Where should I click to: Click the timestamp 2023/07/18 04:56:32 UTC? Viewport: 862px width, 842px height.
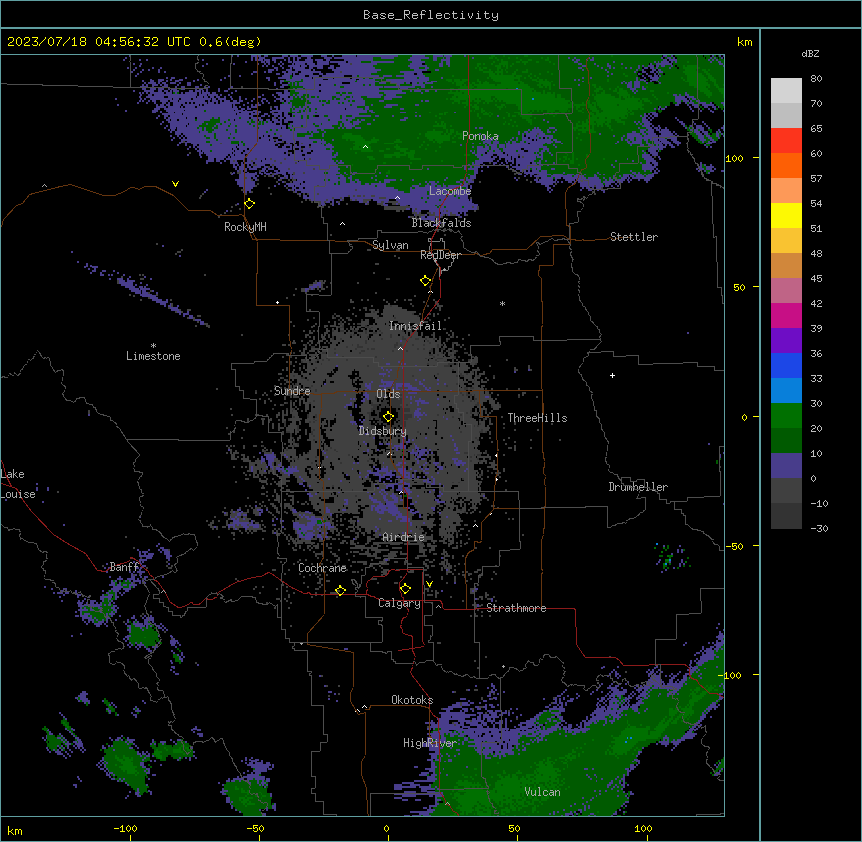point(98,42)
